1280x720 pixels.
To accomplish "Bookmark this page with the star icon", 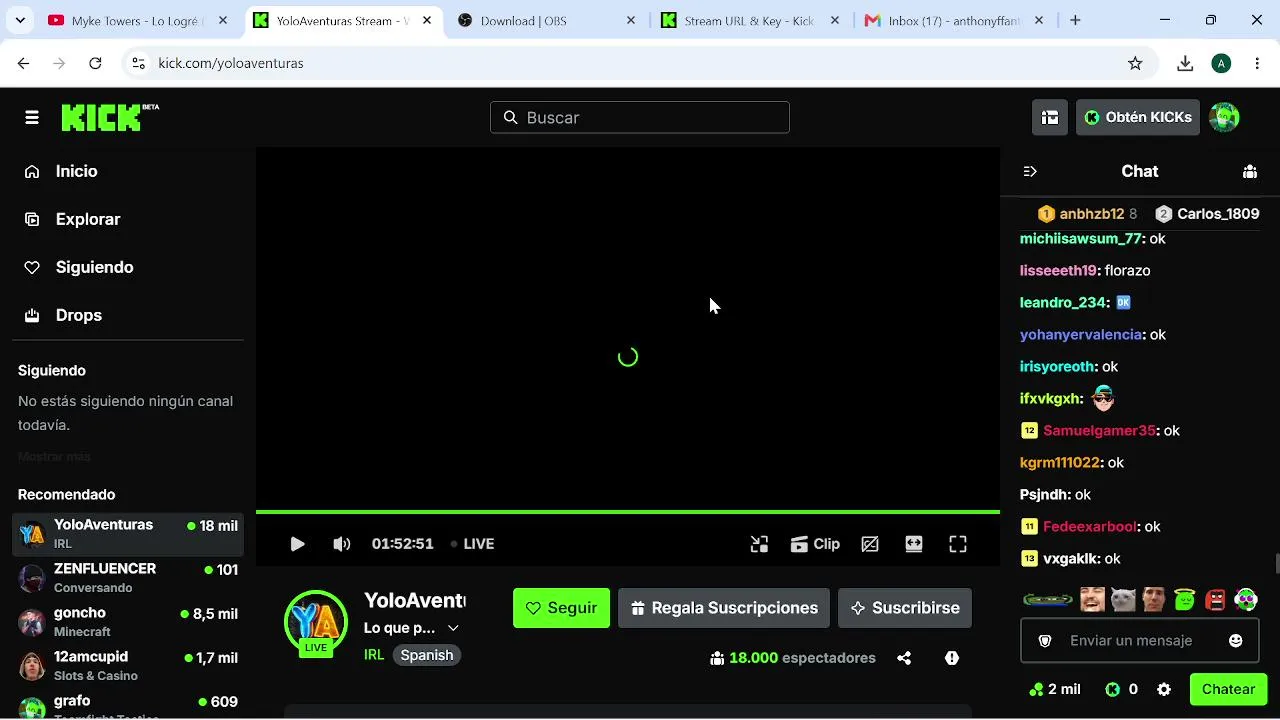I will click(x=1135, y=63).
